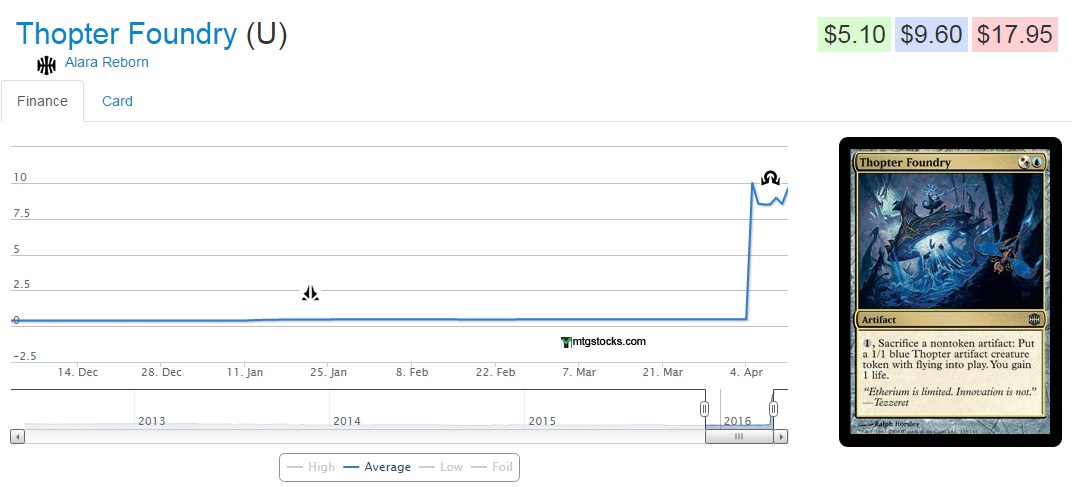1072x487 pixels.
Task: Switch to the Finance tab
Action: click(x=42, y=101)
